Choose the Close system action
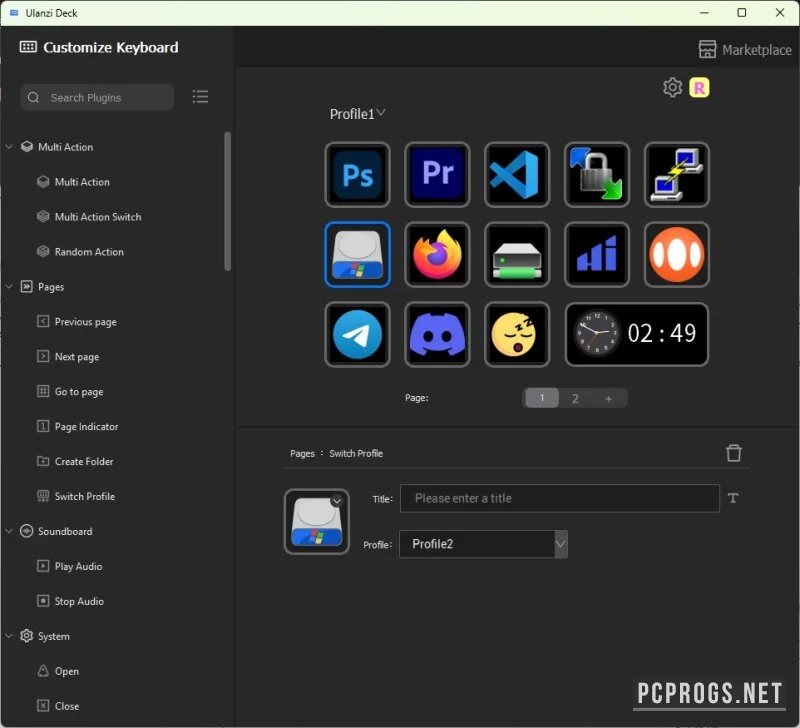Image resolution: width=800 pixels, height=728 pixels. pyautogui.click(x=58, y=706)
